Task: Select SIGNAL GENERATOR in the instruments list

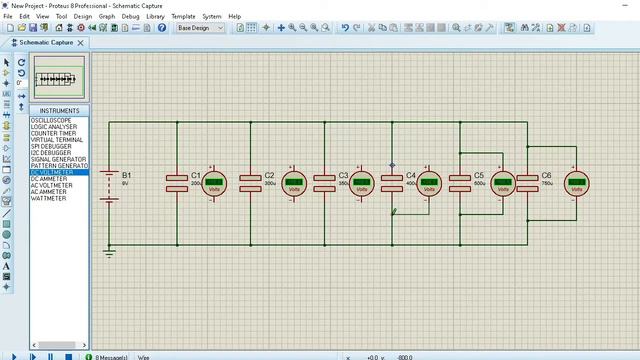Action: [x=58, y=159]
